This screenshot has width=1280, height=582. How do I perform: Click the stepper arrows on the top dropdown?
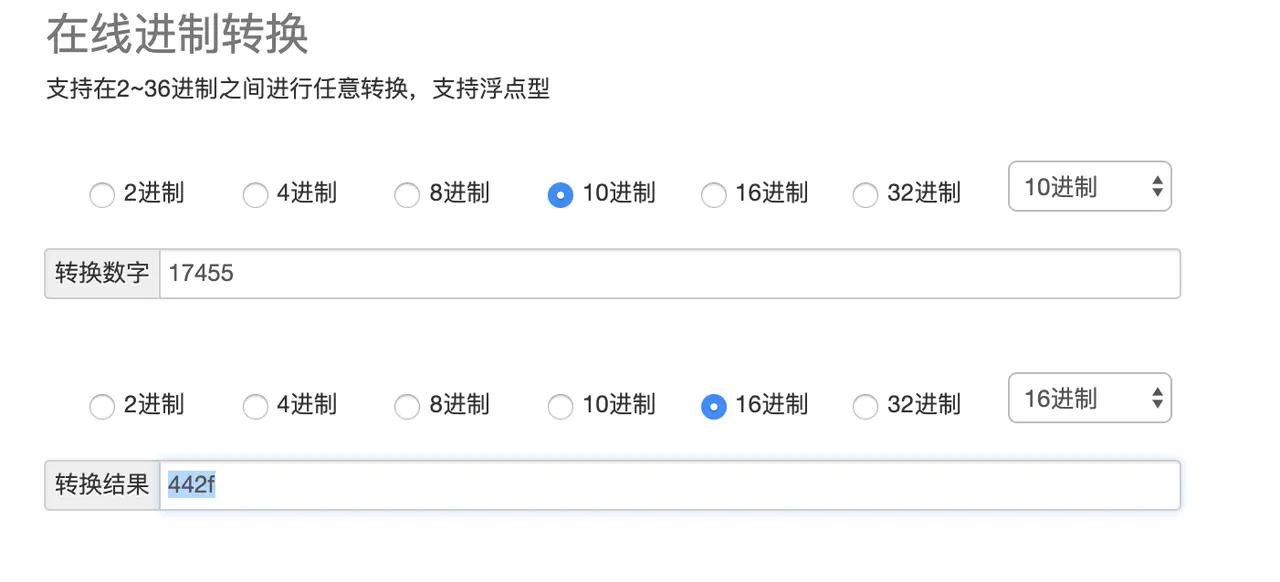[1158, 186]
